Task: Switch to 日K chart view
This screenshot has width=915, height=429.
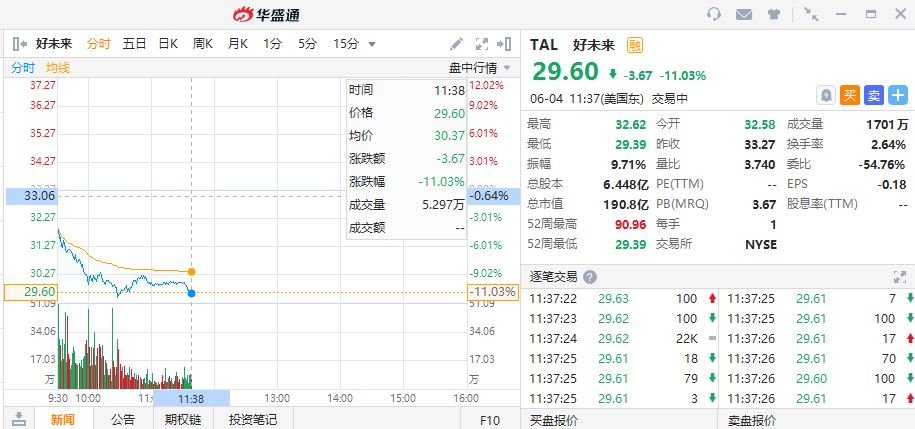Action: click(168, 44)
